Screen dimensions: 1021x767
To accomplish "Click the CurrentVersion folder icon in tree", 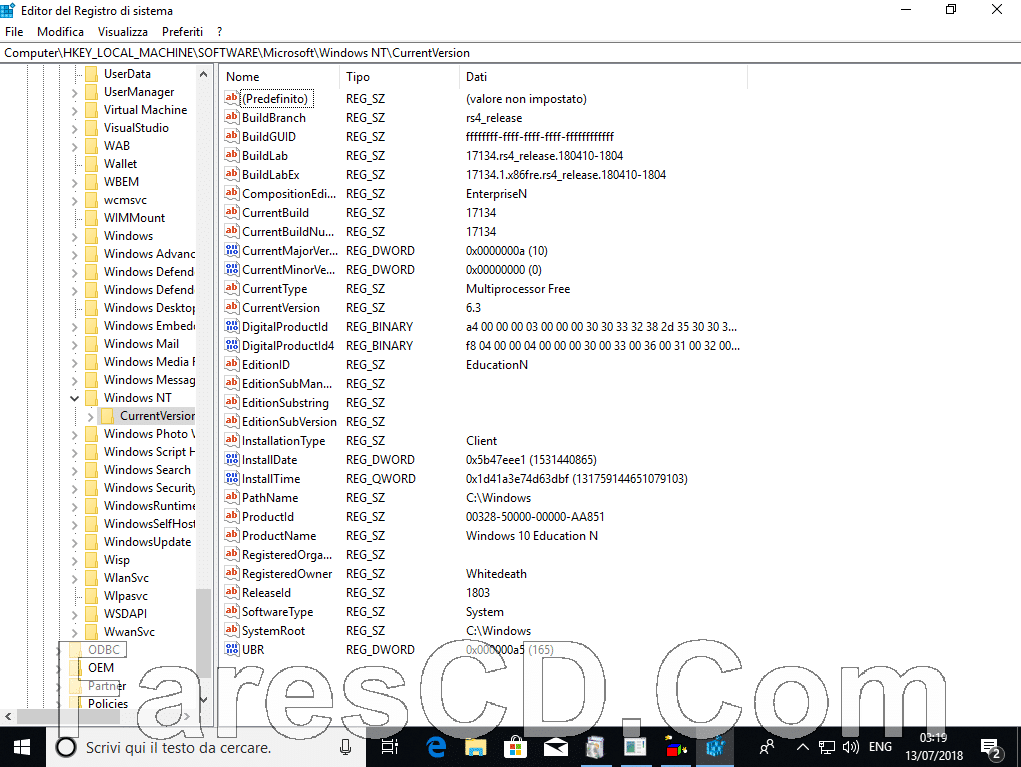I will tap(108, 415).
